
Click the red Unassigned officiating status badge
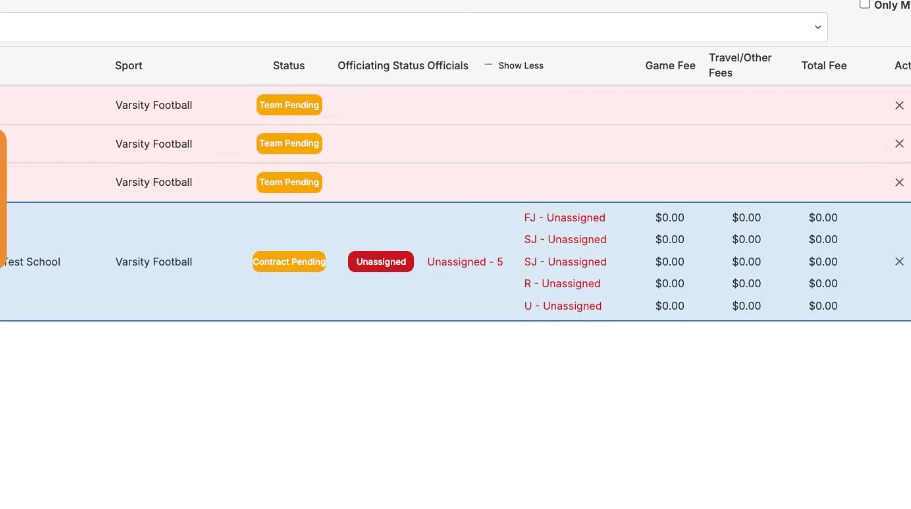pos(381,262)
